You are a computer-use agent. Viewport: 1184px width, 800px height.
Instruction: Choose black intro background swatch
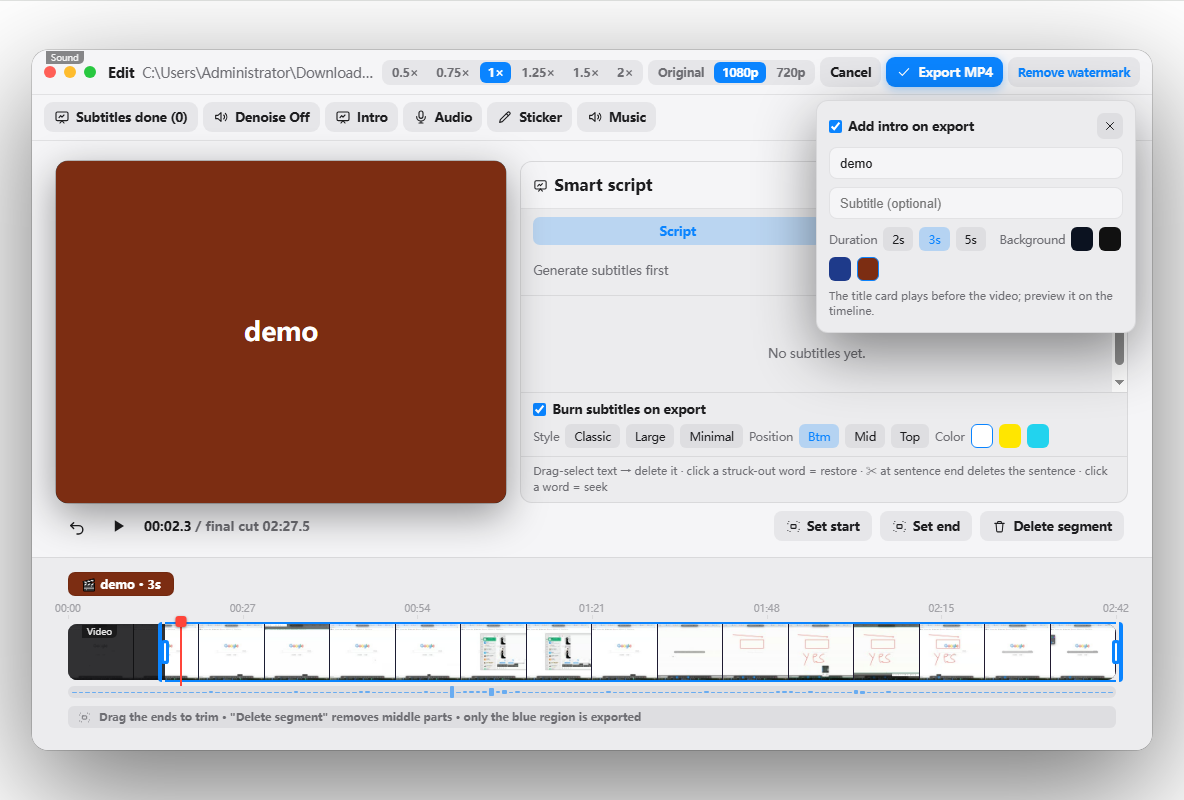coord(1109,239)
